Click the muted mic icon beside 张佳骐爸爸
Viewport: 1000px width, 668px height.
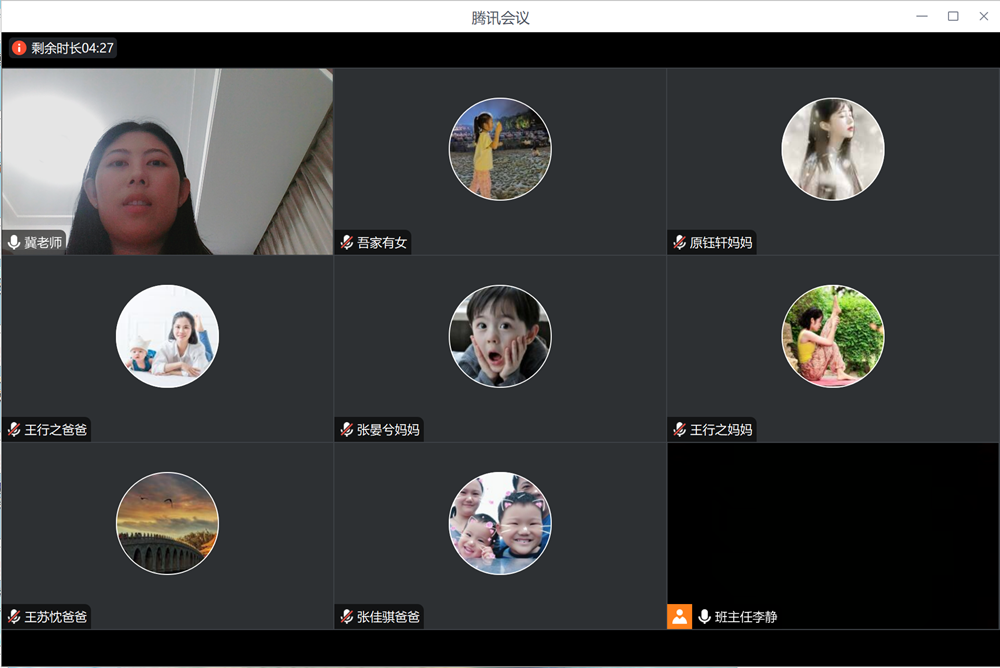(346, 616)
